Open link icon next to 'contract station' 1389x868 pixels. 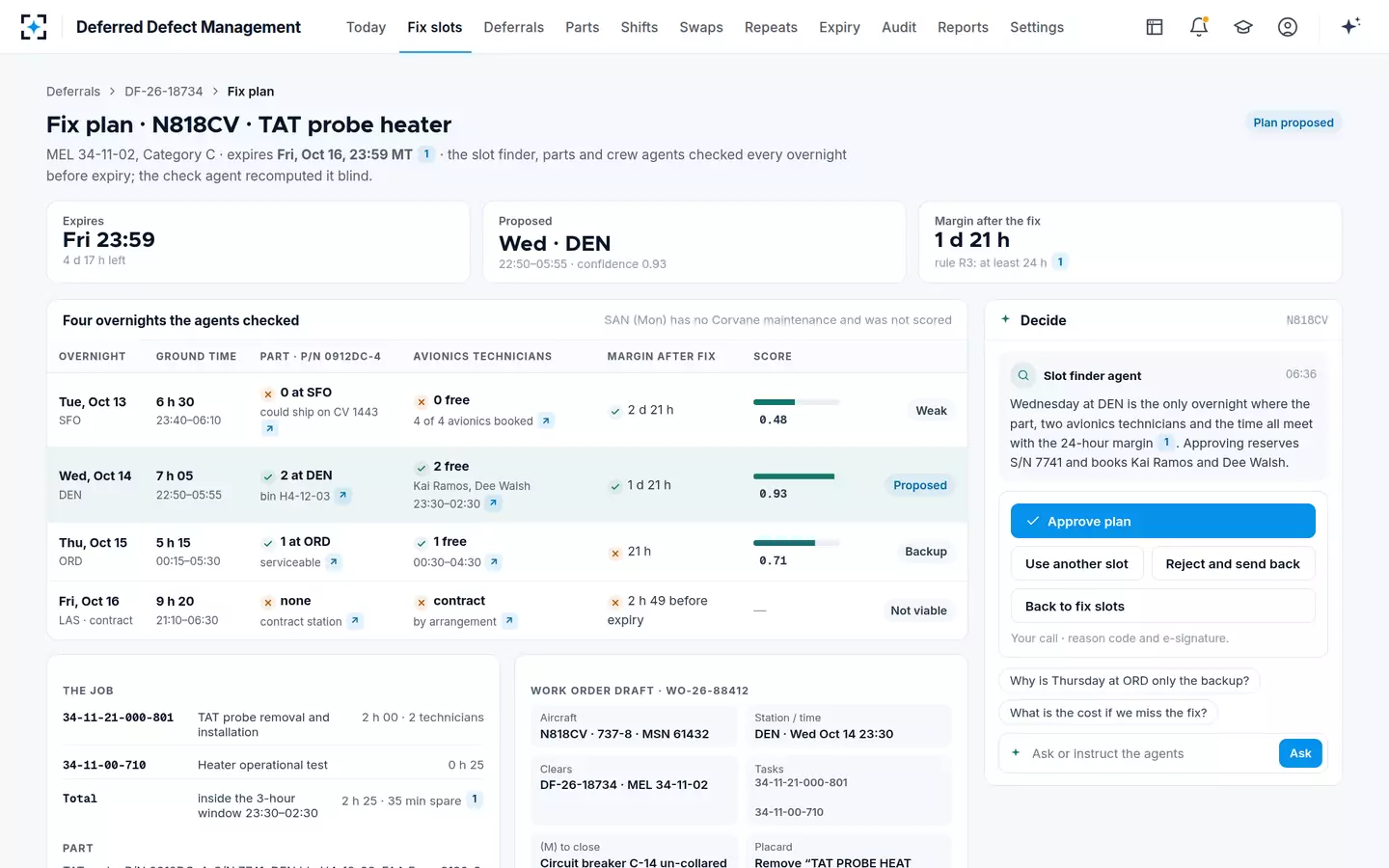355,621
